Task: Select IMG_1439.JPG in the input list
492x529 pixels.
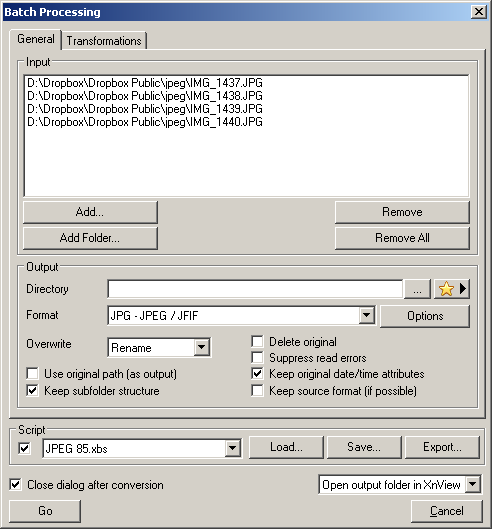Action: [x=145, y=109]
